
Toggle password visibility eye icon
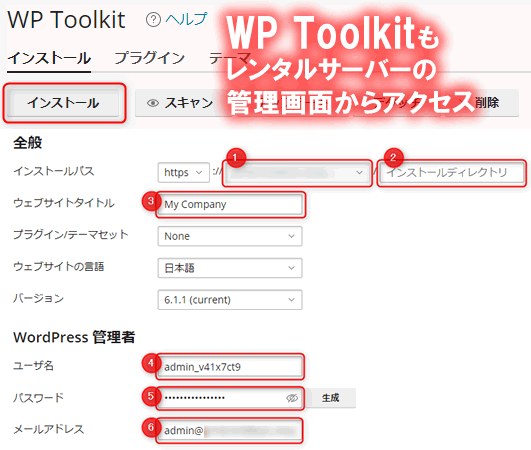coord(292,398)
